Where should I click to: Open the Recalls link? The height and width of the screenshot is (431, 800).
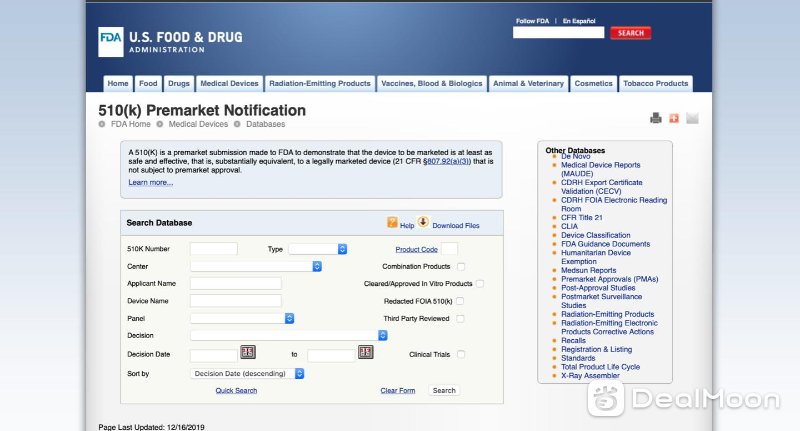point(573,340)
